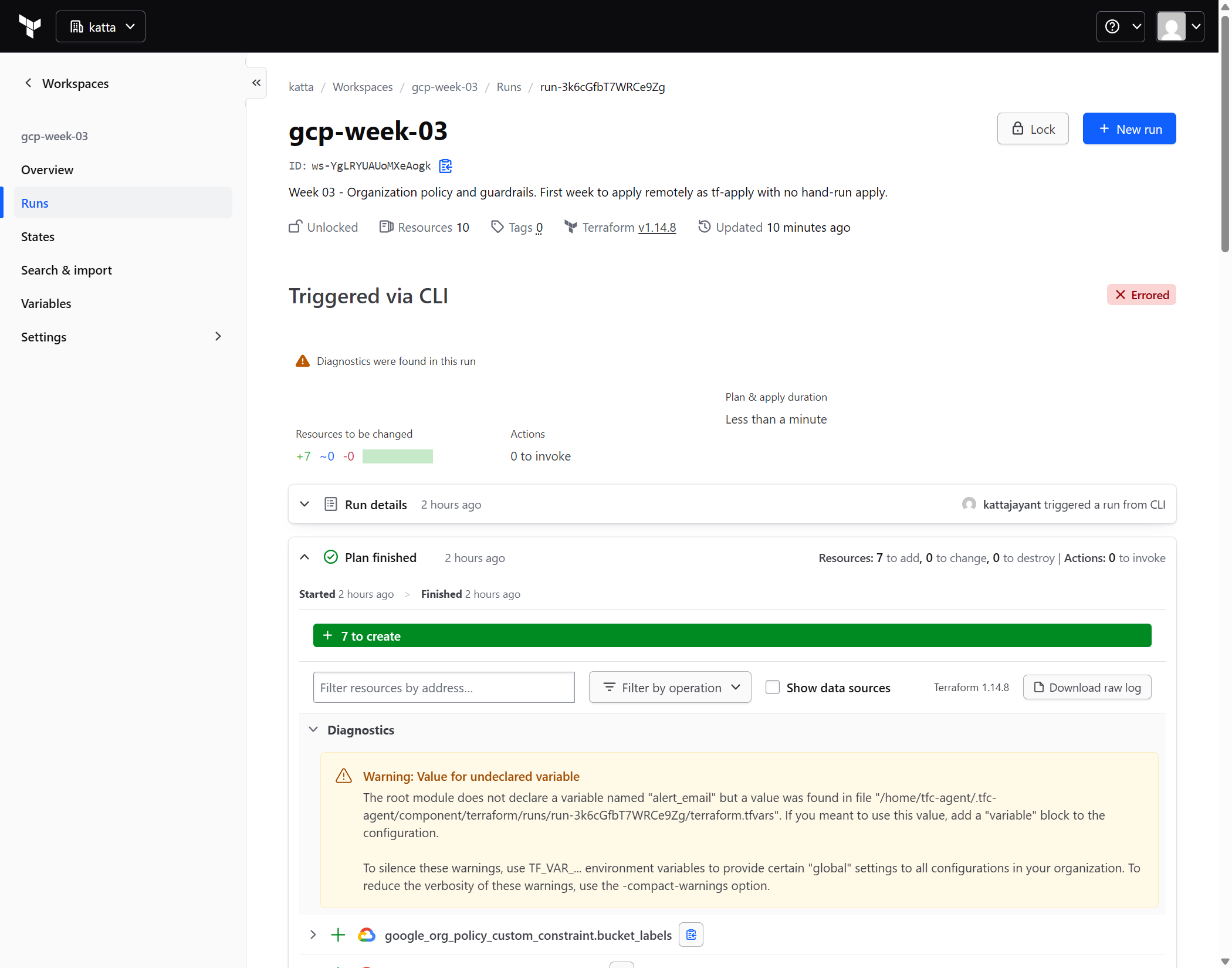This screenshot has width=1232, height=968.
Task: Copy bucket_labels resource address
Action: [x=691, y=935]
